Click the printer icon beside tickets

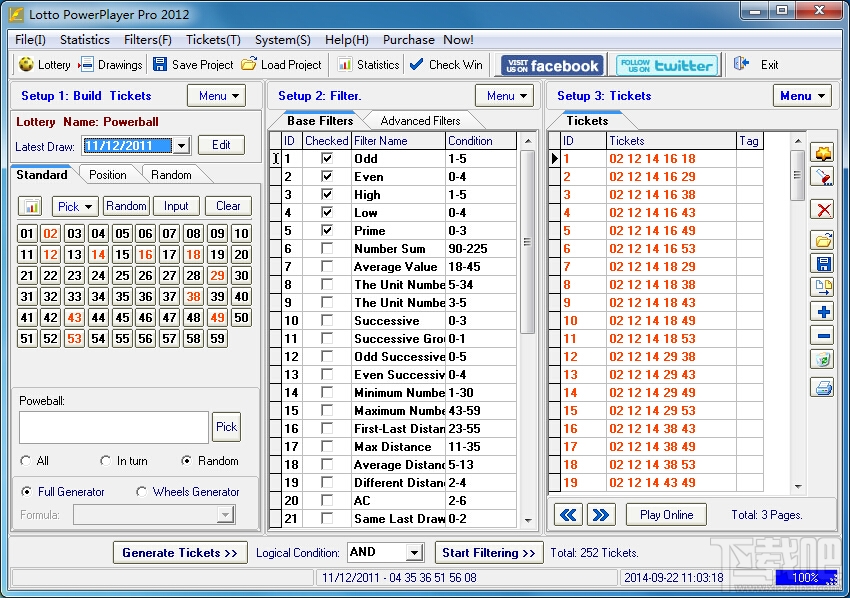[823, 387]
